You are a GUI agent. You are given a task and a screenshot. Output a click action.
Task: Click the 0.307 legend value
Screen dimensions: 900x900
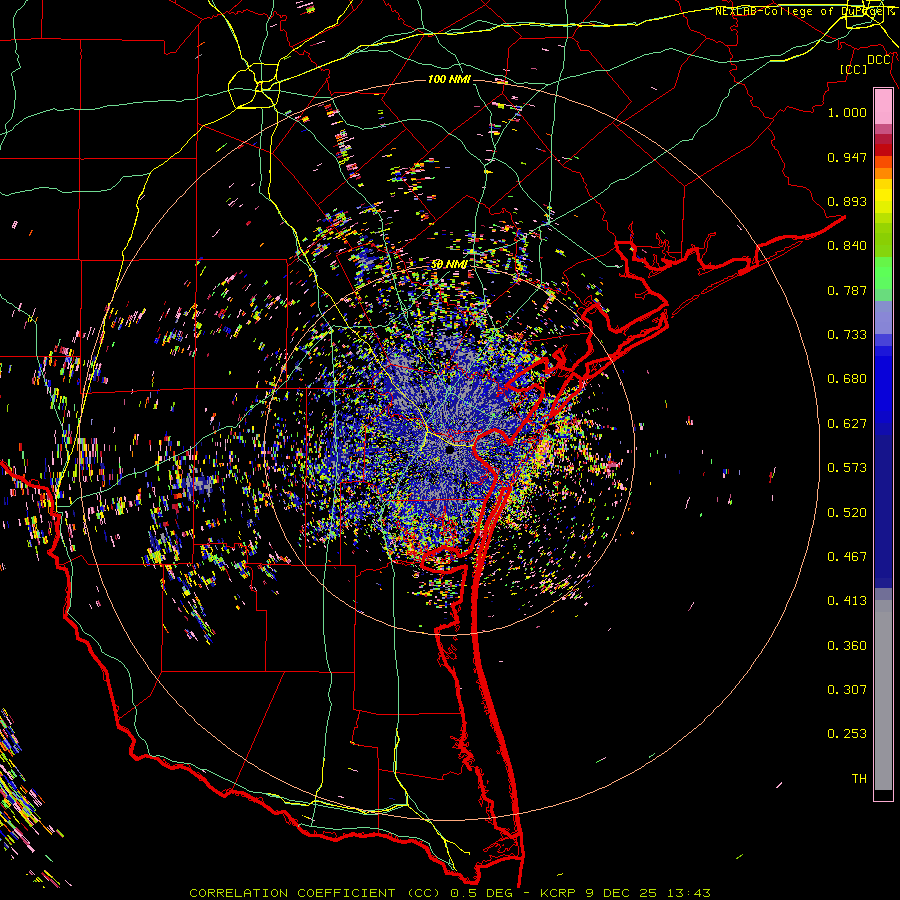847,690
